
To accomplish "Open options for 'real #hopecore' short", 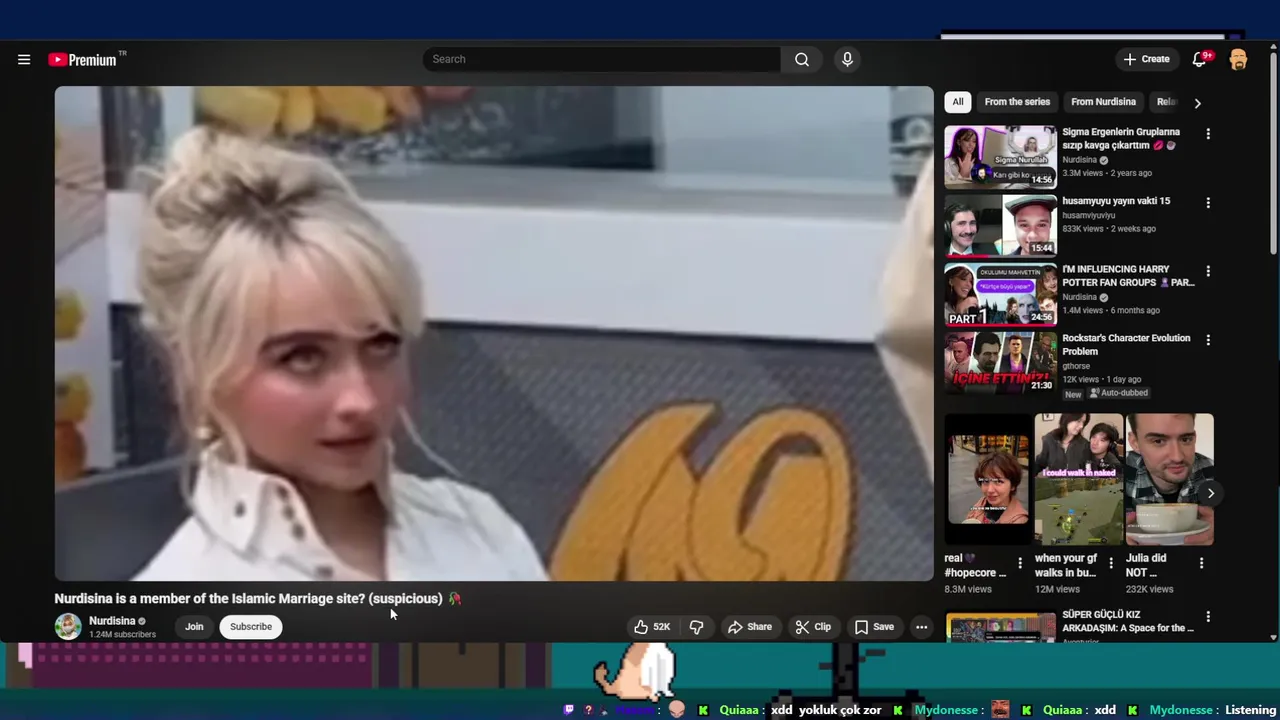I will tap(1020, 563).
